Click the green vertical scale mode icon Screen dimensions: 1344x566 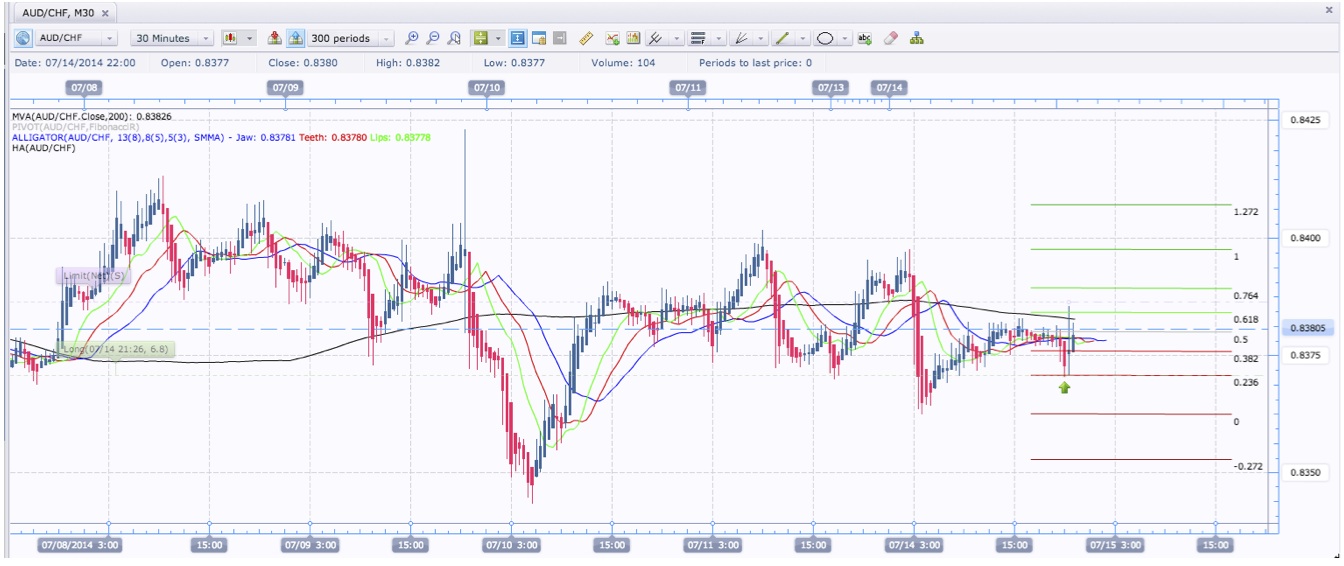(480, 38)
